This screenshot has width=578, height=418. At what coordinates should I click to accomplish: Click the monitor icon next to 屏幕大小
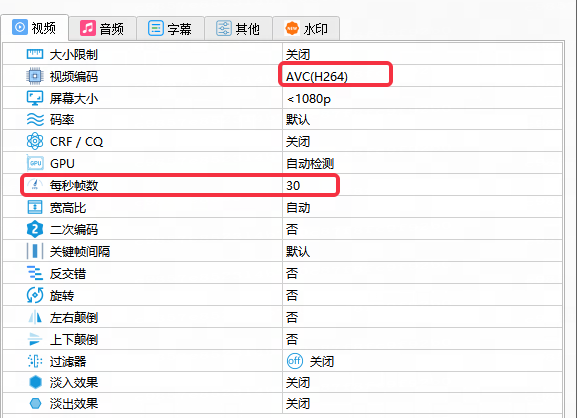tap(35, 98)
